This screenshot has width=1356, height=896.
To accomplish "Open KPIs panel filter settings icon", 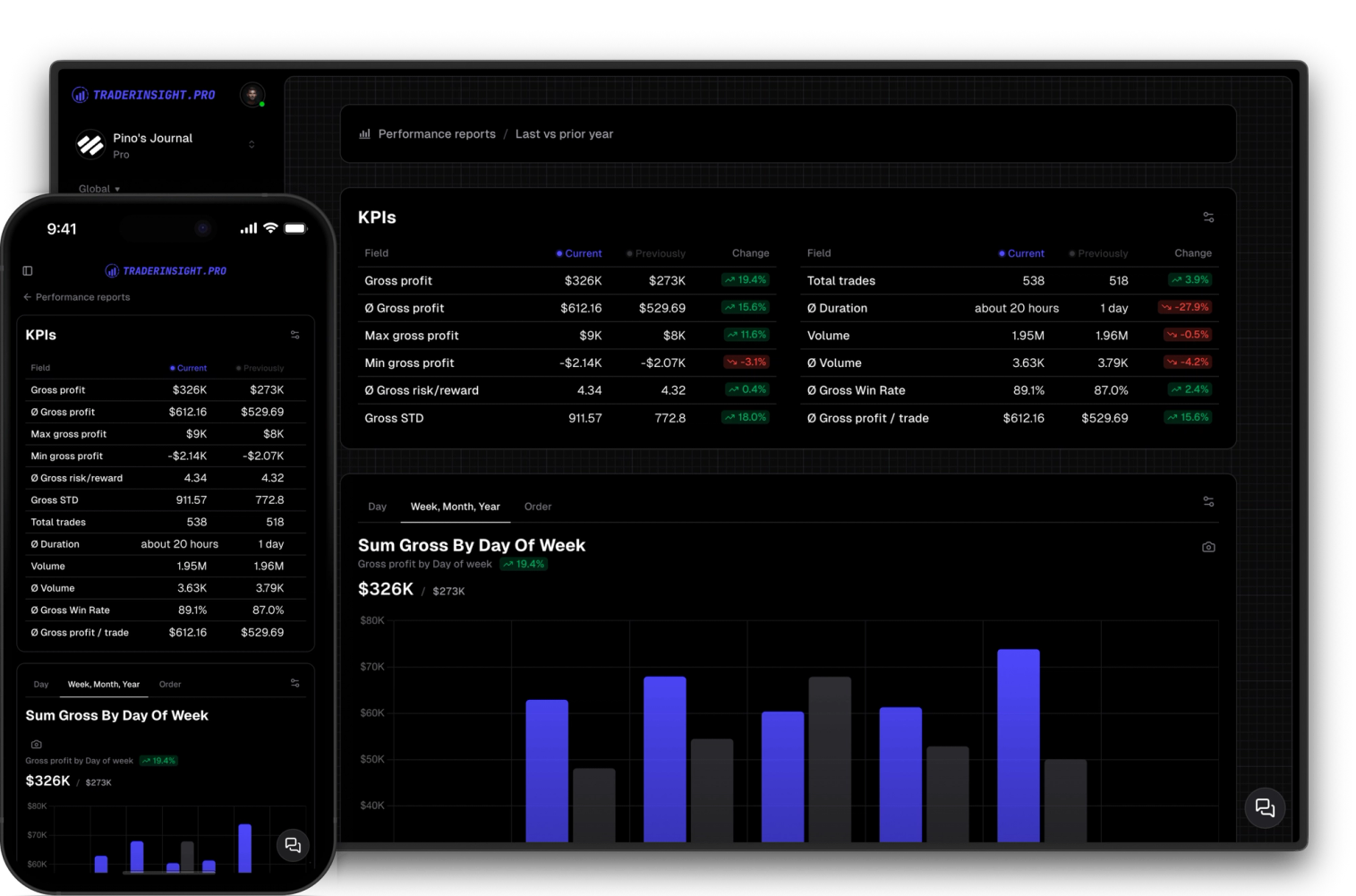I will [1207, 217].
